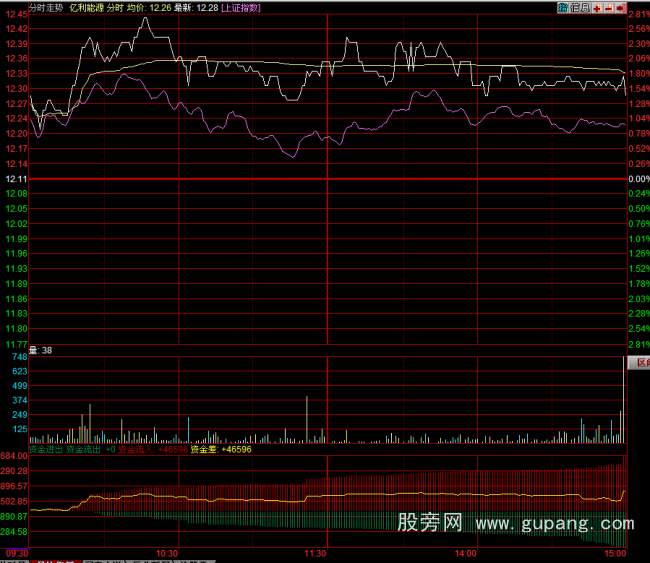Click the 资金差: +46596 label
Image resolution: width=650 pixels, height=563 pixels.
221,449
